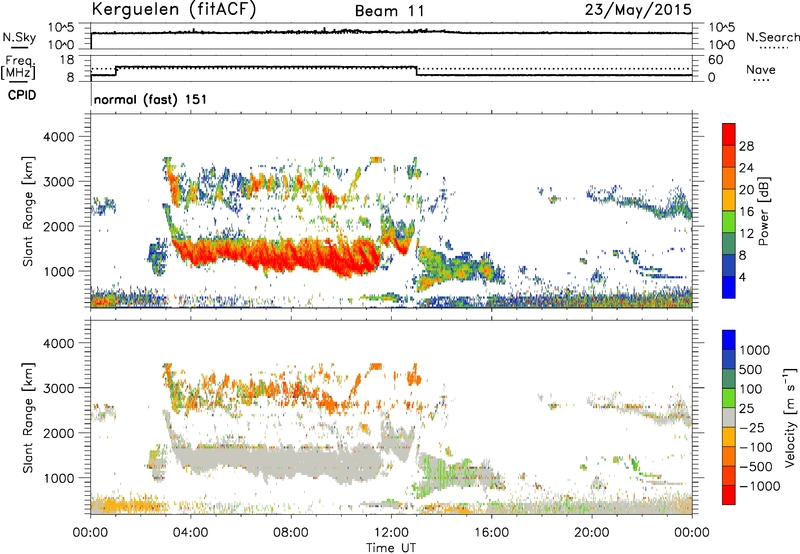Click the 08:00 time tick label
The height and width of the screenshot is (554, 800).
pos(291,533)
